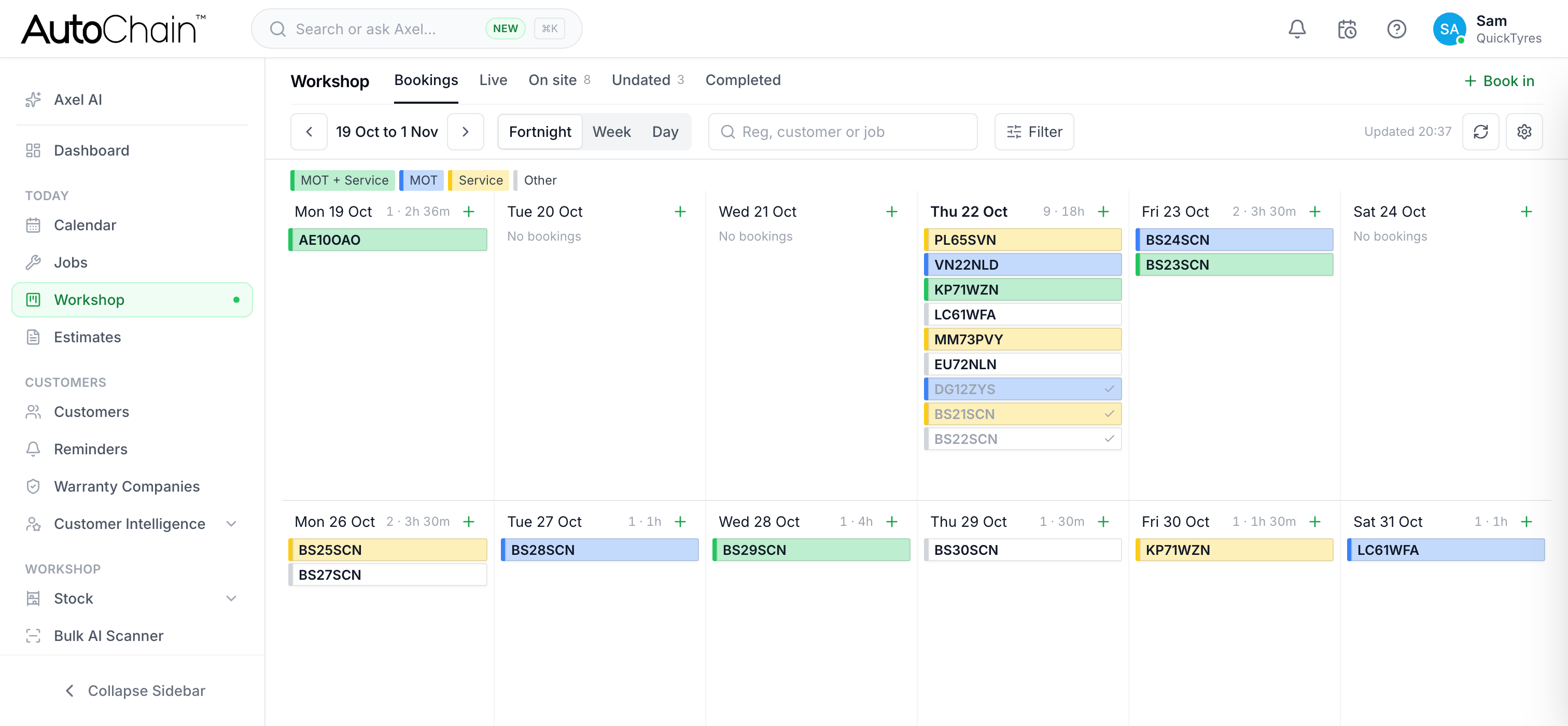Click the refresh bookings icon
Viewport: 1568px width, 726px height.
tap(1480, 131)
